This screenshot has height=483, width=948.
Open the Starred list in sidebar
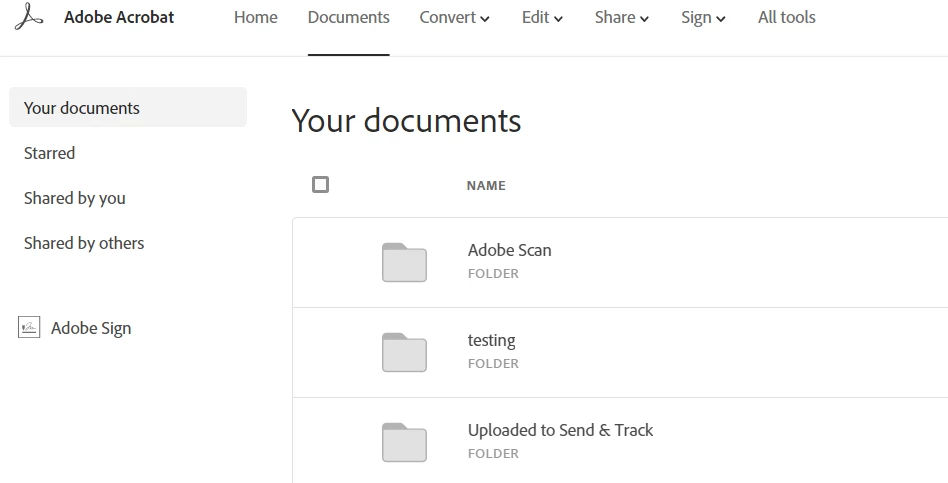(50, 153)
